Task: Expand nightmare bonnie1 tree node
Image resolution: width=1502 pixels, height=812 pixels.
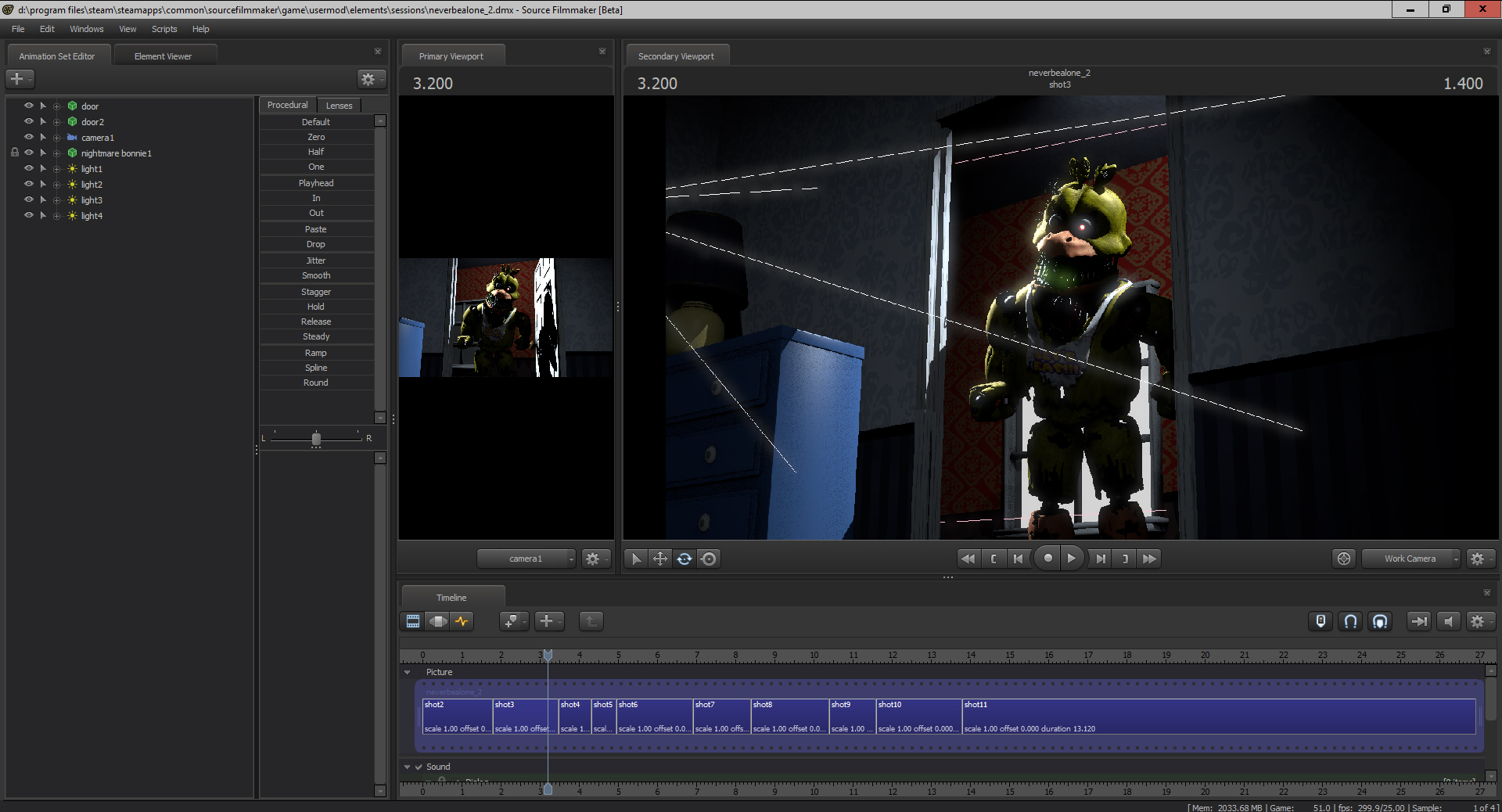Action: 56,153
